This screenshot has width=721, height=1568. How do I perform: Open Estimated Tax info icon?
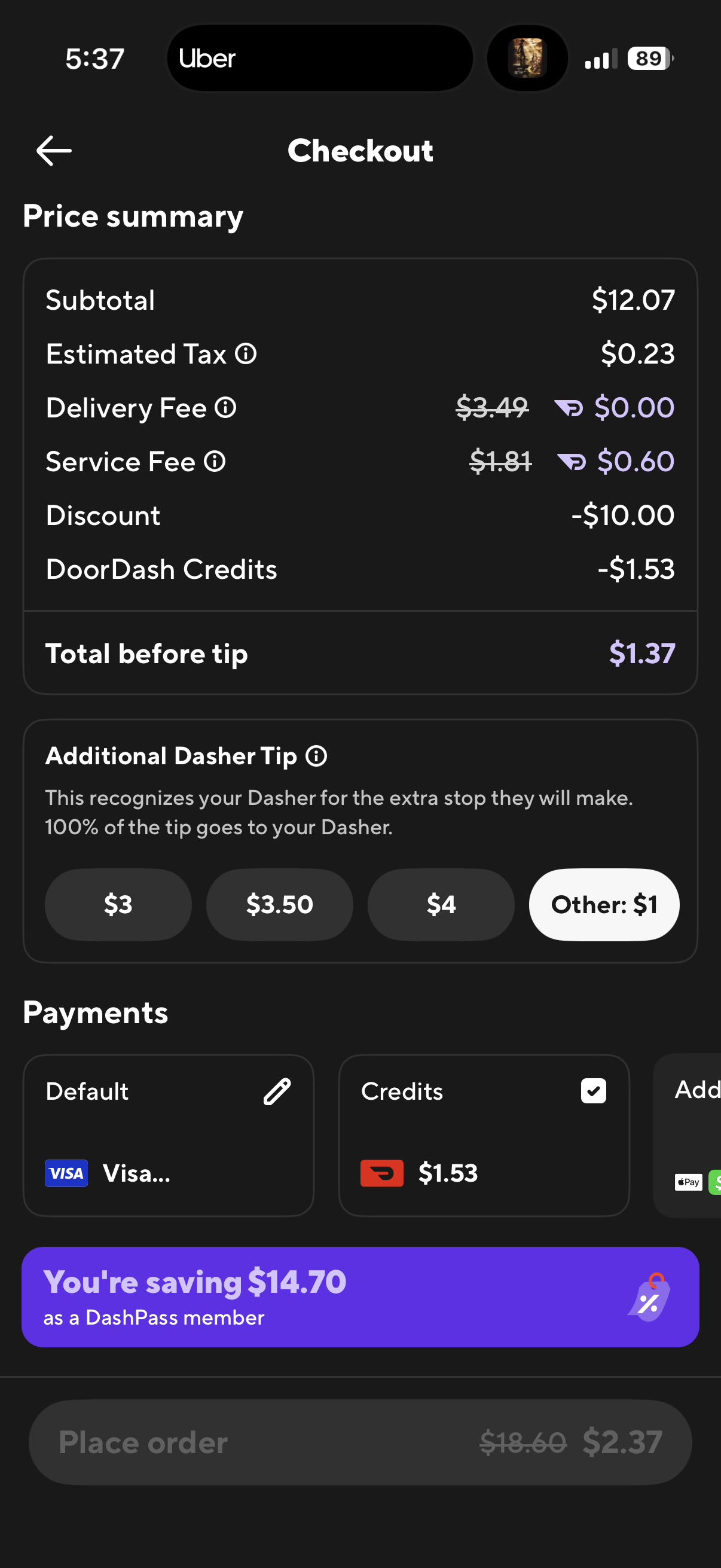pyautogui.click(x=246, y=353)
